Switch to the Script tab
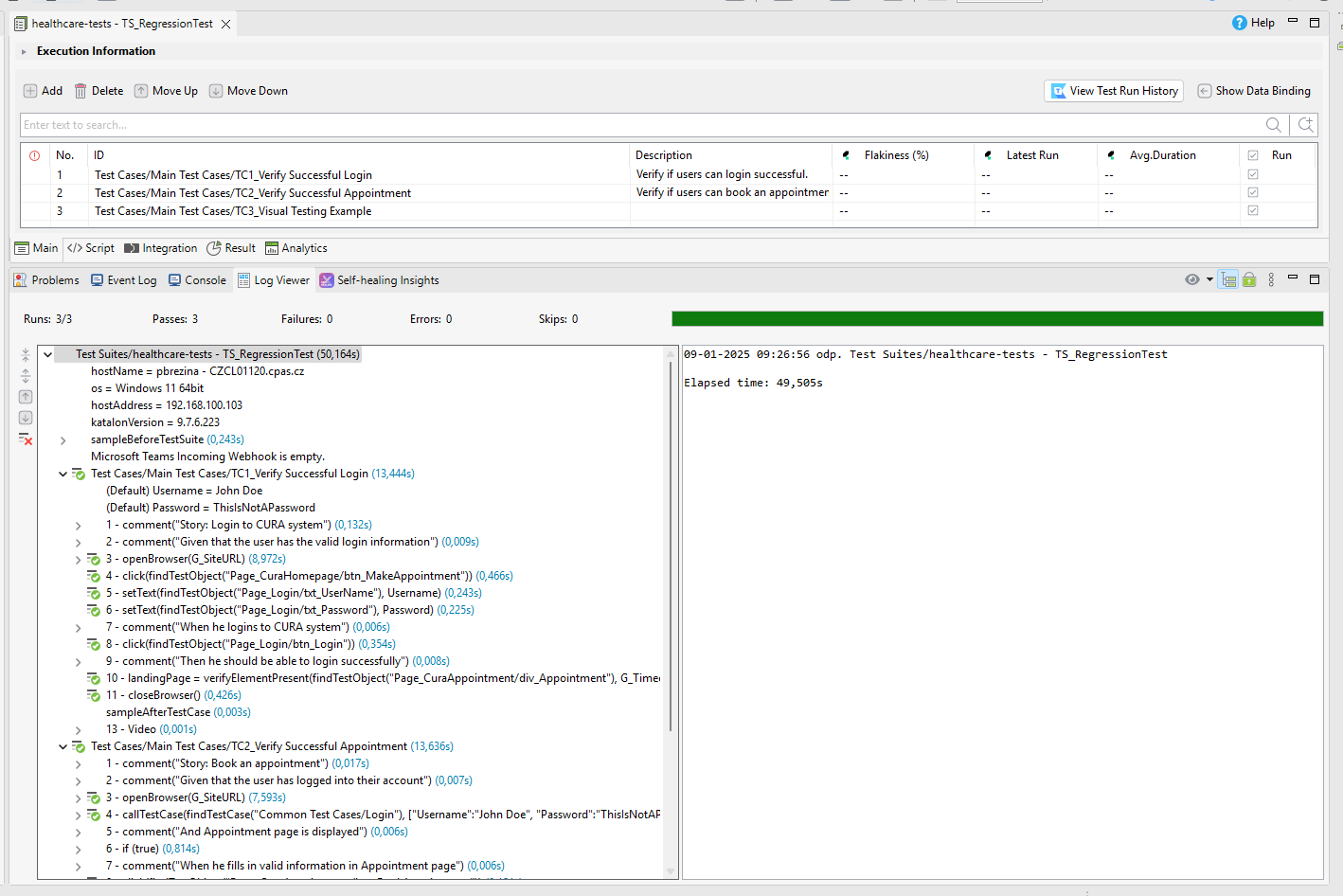Image resolution: width=1343 pixels, height=896 pixels. point(91,248)
